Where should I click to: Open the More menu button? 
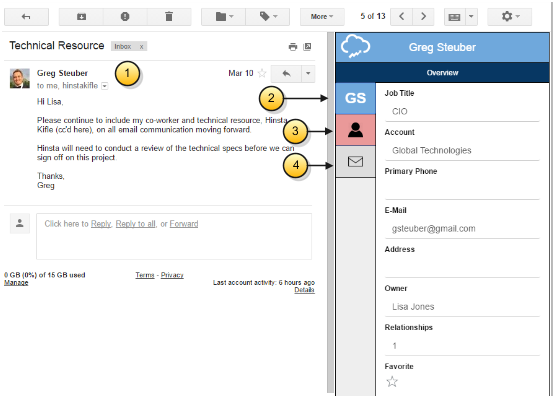[x=322, y=17]
